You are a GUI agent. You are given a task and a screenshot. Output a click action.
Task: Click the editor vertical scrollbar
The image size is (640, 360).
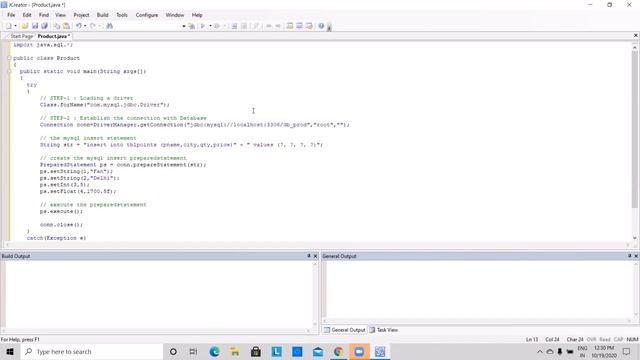click(x=635, y=129)
